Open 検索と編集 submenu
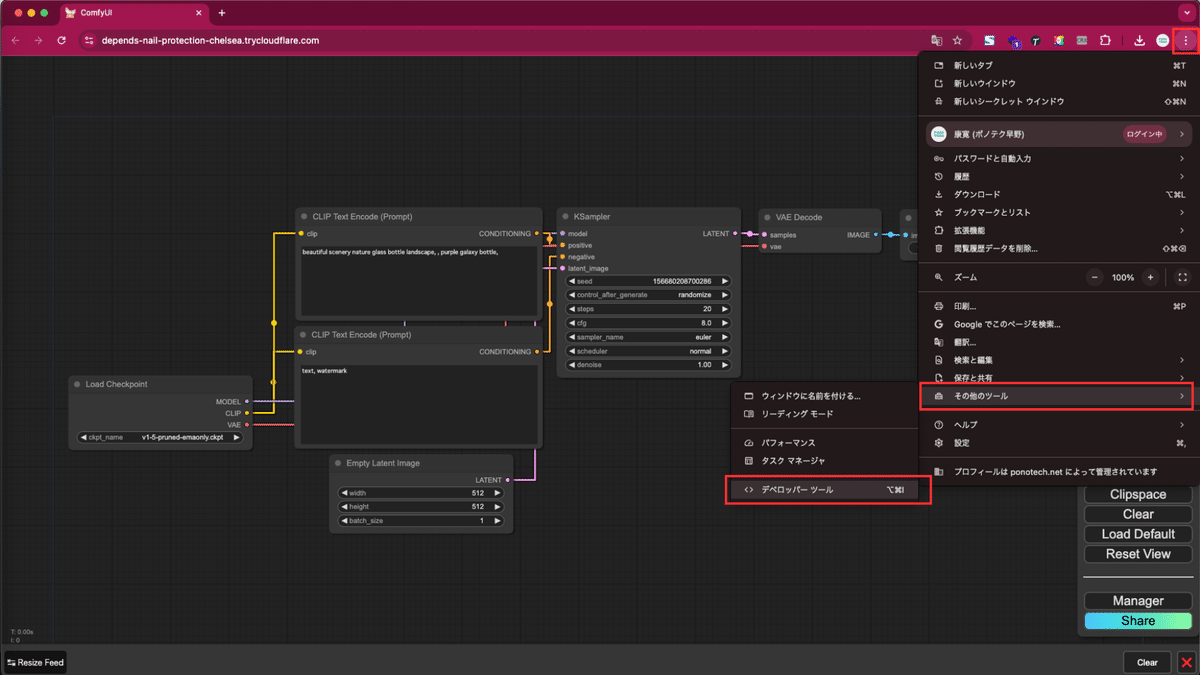The image size is (1200, 675). 1059,360
